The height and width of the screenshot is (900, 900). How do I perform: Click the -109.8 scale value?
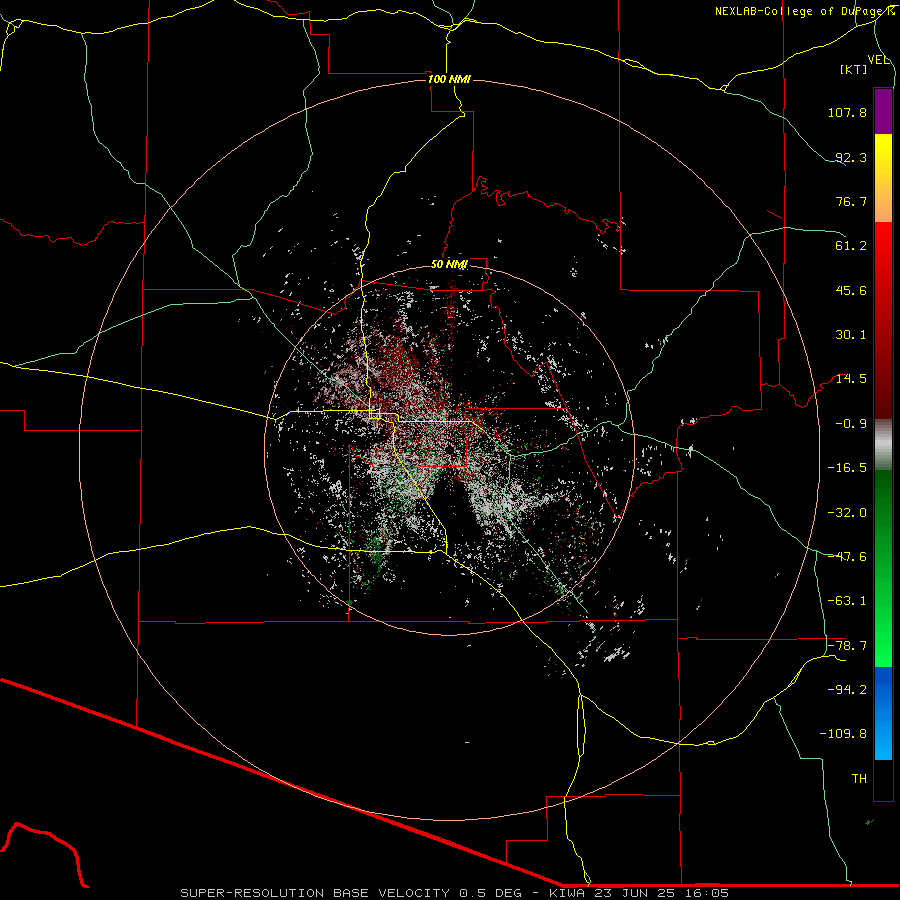tap(843, 734)
